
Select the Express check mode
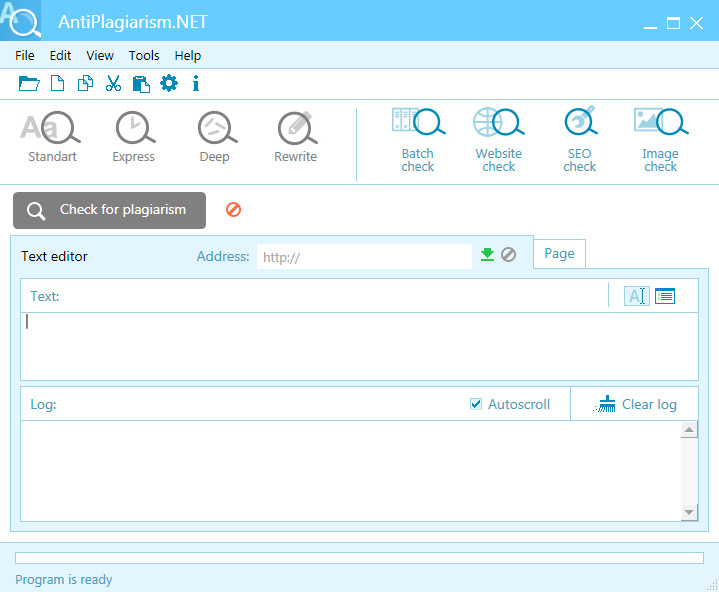pyautogui.click(x=134, y=137)
